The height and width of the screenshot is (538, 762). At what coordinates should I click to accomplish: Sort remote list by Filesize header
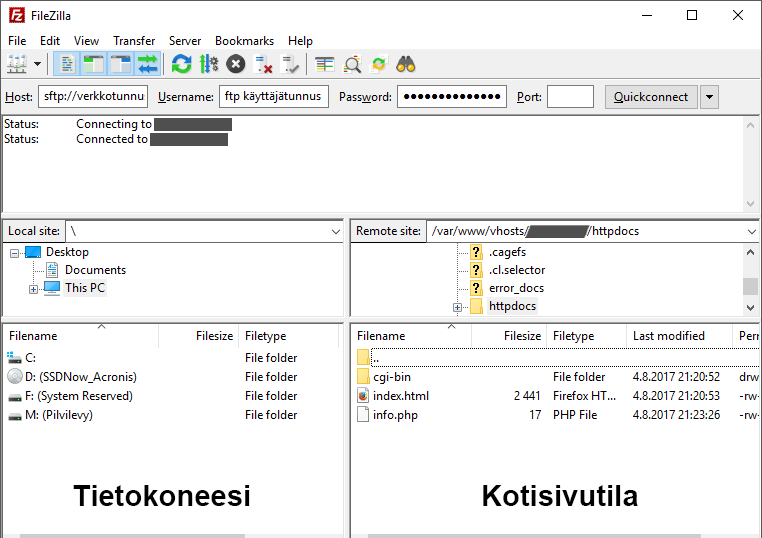point(509,336)
